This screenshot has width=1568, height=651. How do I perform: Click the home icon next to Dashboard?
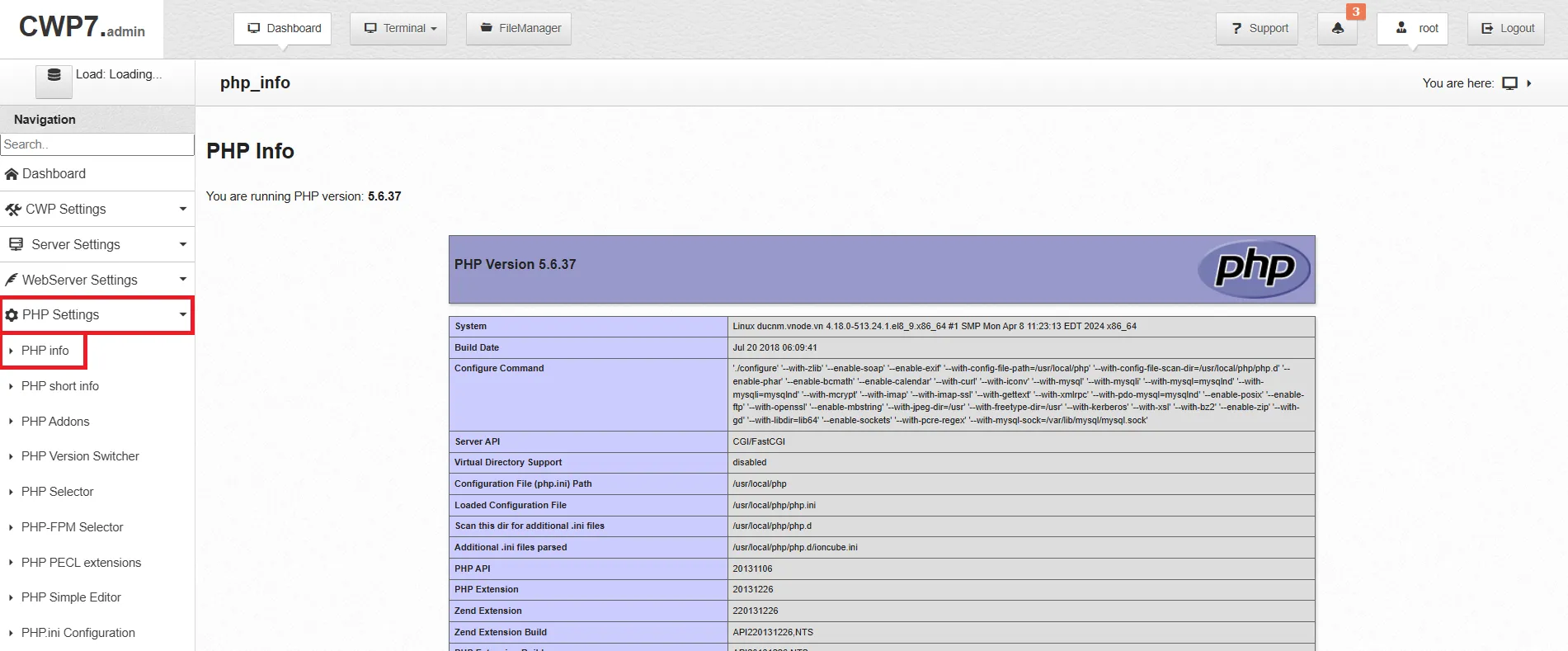(x=12, y=174)
